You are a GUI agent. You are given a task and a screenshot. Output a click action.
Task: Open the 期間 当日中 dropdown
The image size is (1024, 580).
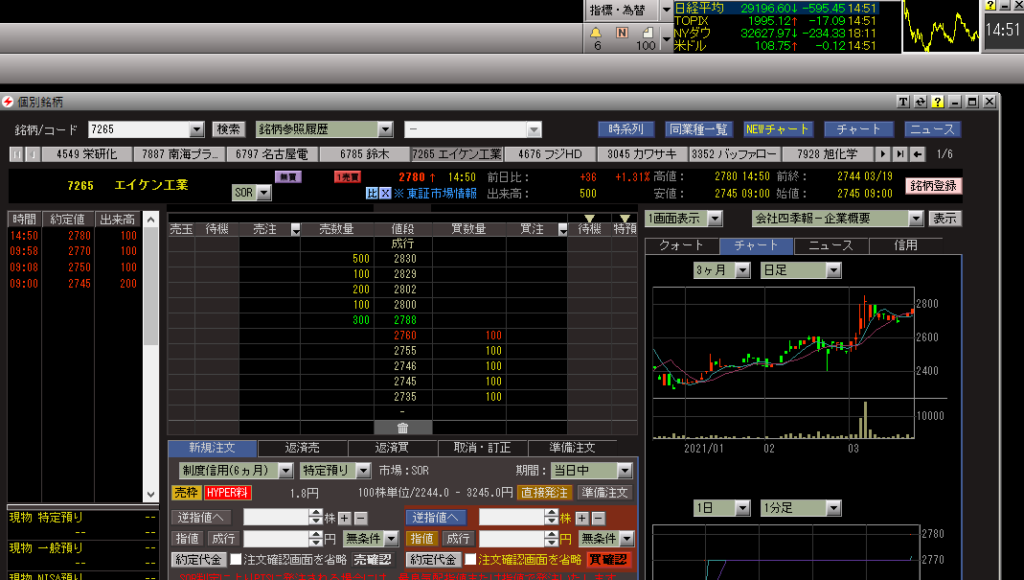[x=624, y=470]
